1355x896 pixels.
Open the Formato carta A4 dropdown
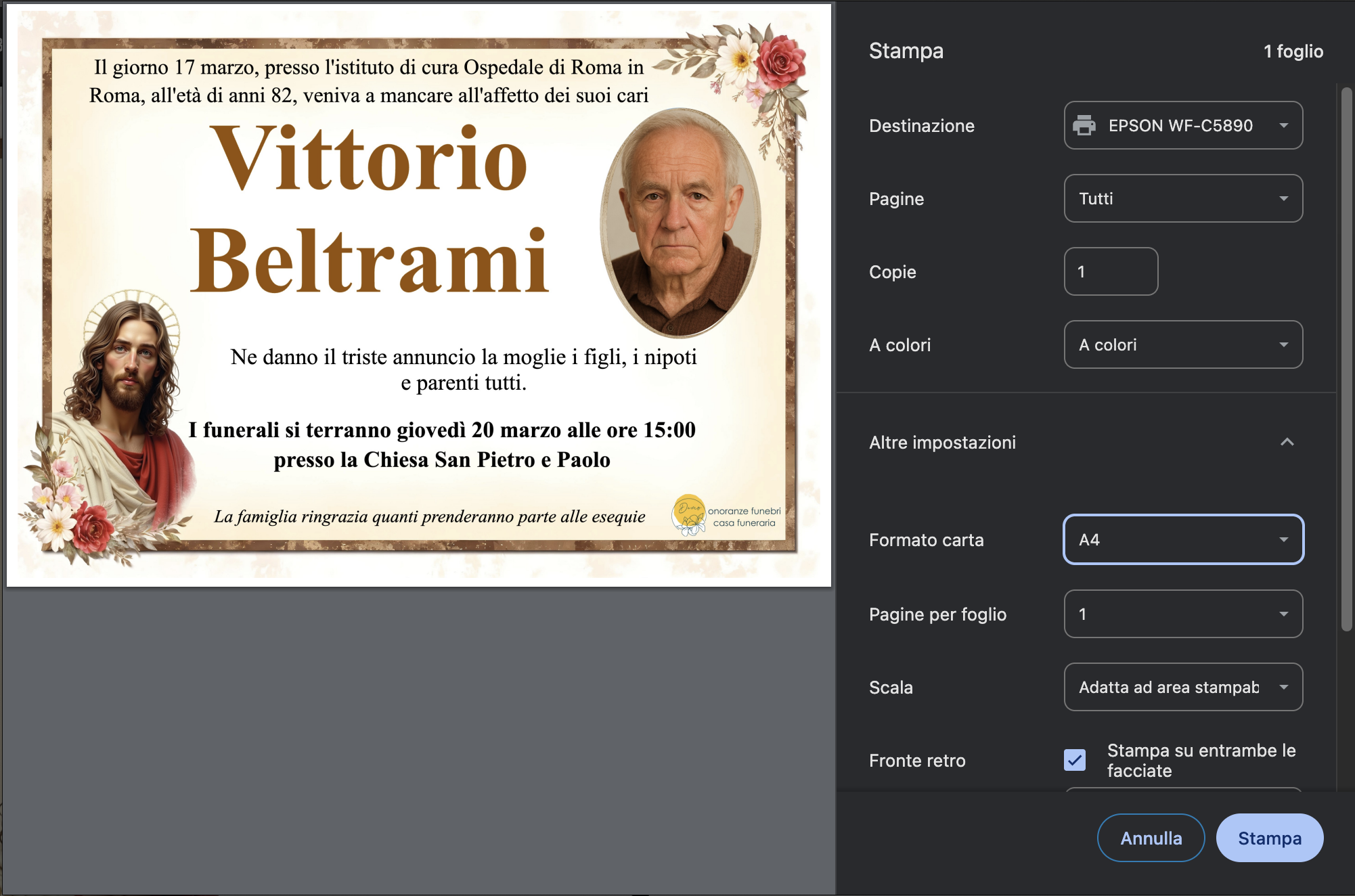click(x=1182, y=539)
